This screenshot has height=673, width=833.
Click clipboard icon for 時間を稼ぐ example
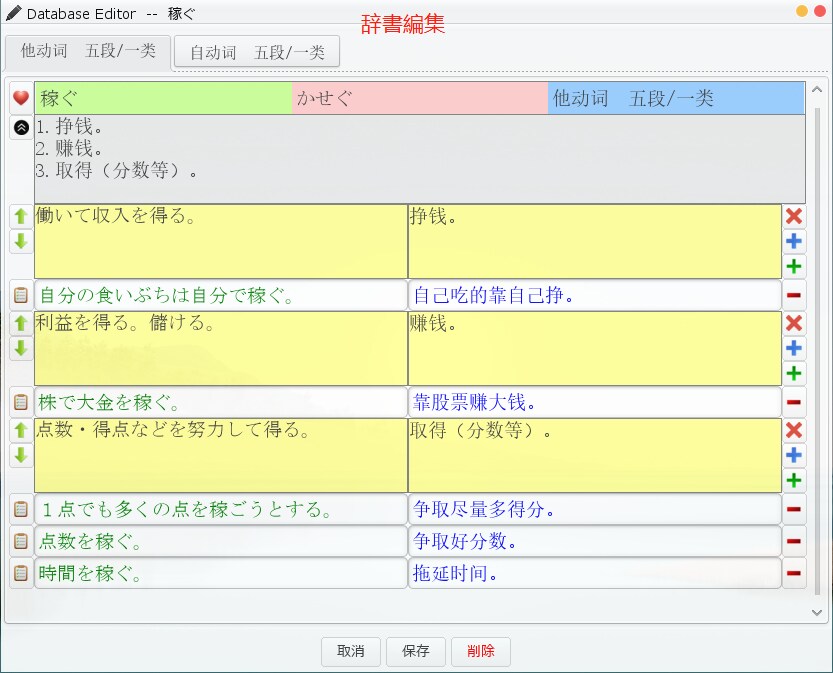point(21,573)
